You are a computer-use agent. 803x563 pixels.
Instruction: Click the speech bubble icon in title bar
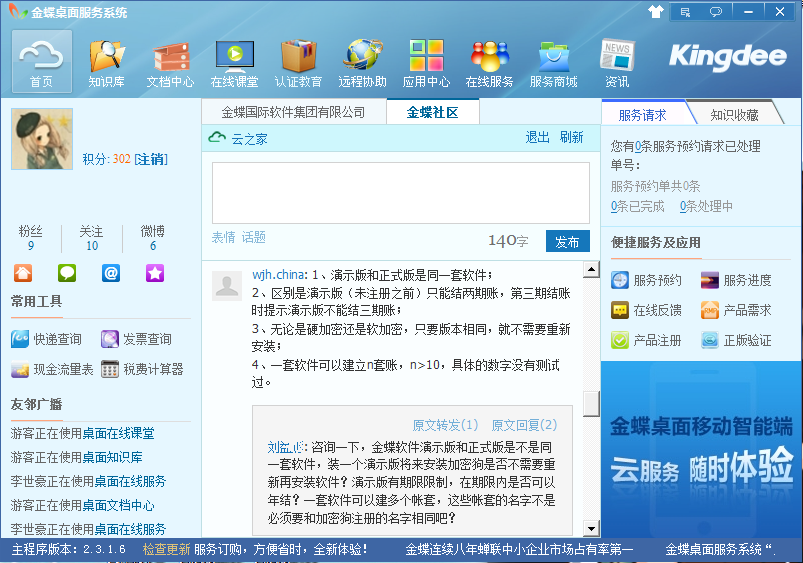tap(716, 11)
